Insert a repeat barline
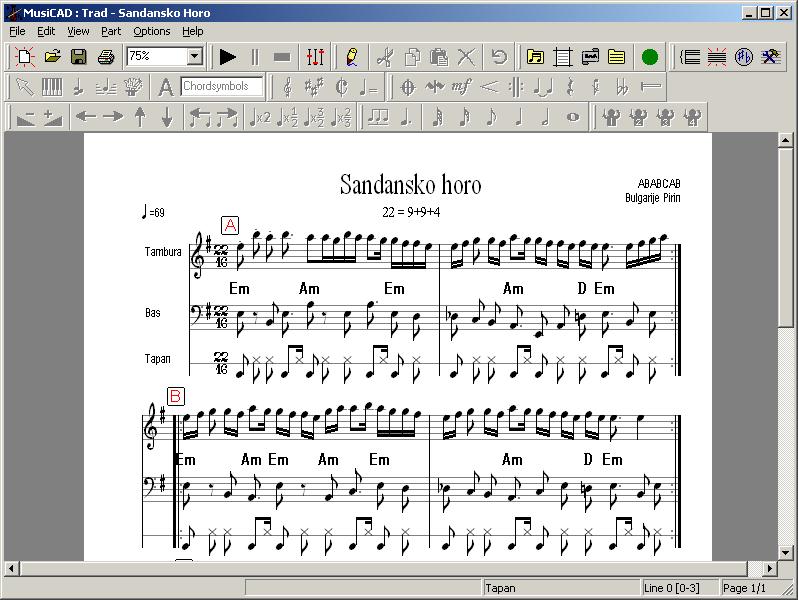The image size is (798, 600). (x=516, y=87)
